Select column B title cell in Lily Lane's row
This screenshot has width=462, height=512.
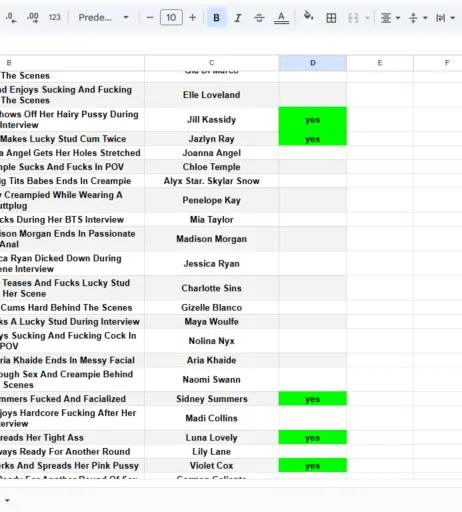click(x=72, y=451)
